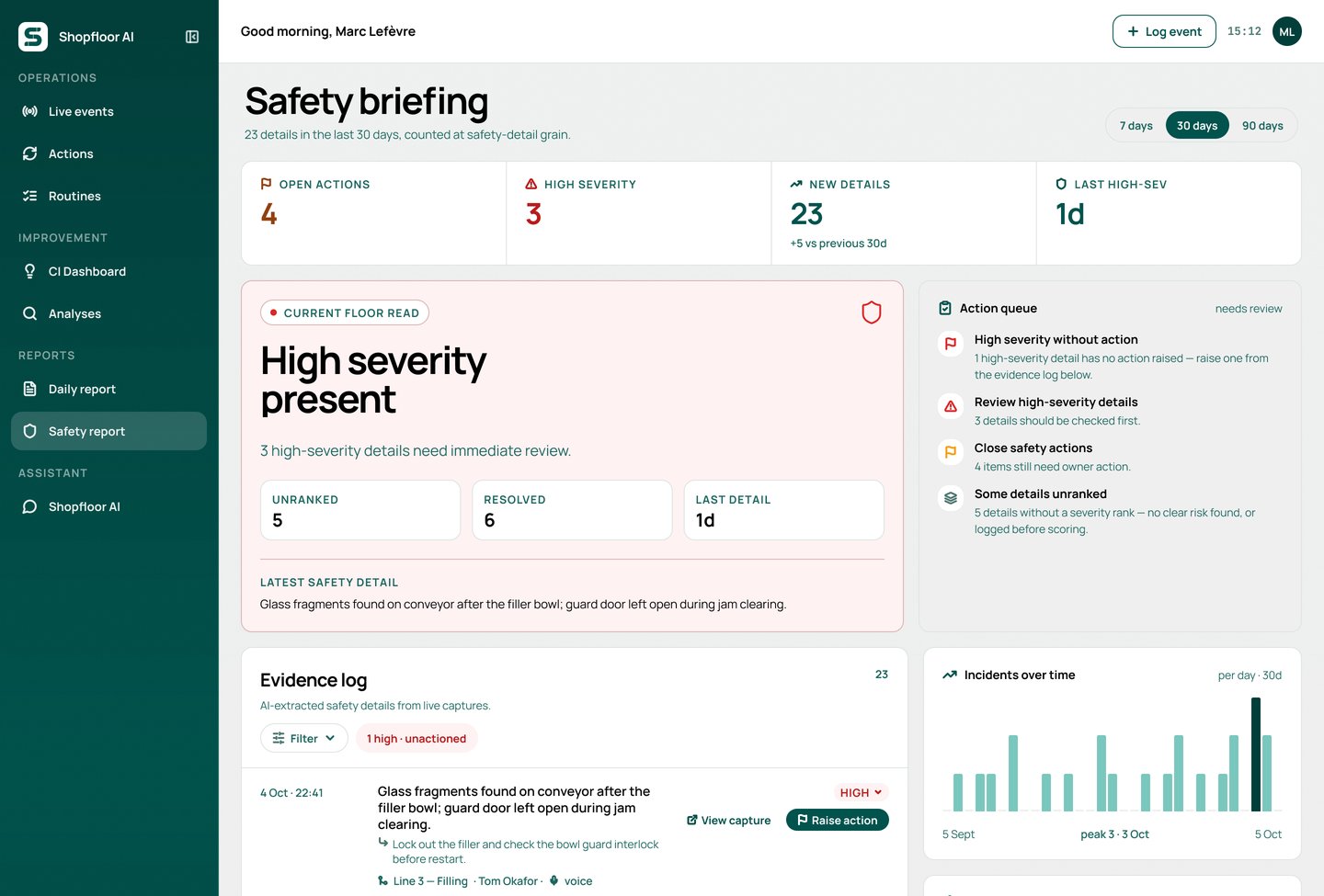The image size is (1324, 896).
Task: Click the 4 Oct · 22:41 timestamp
Action: [291, 793]
